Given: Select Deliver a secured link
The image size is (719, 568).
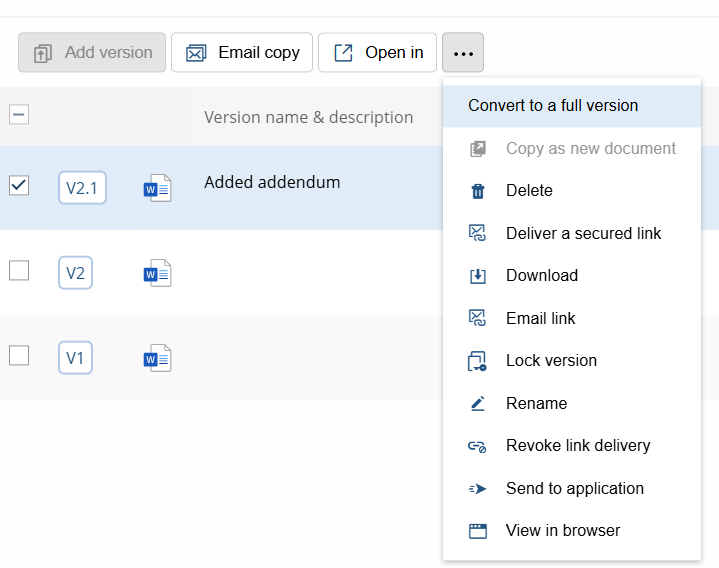Looking at the screenshot, I should (x=572, y=233).
